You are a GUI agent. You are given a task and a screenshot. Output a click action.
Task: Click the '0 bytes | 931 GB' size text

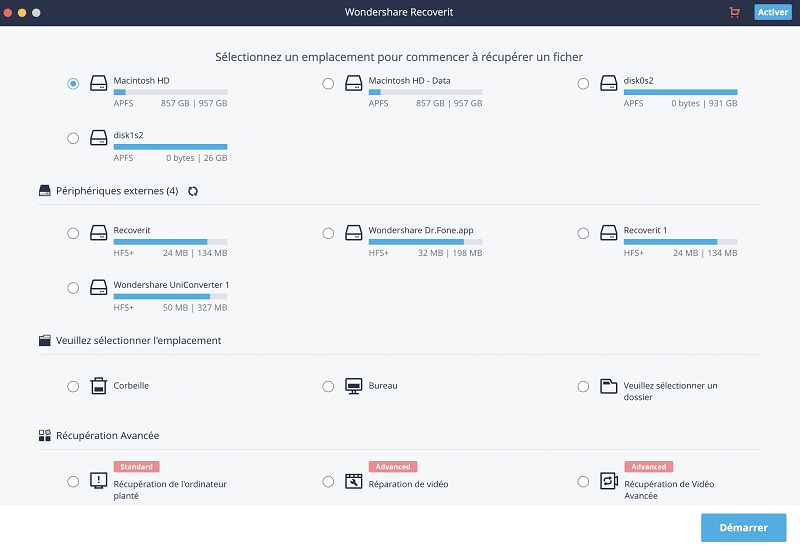(704, 103)
